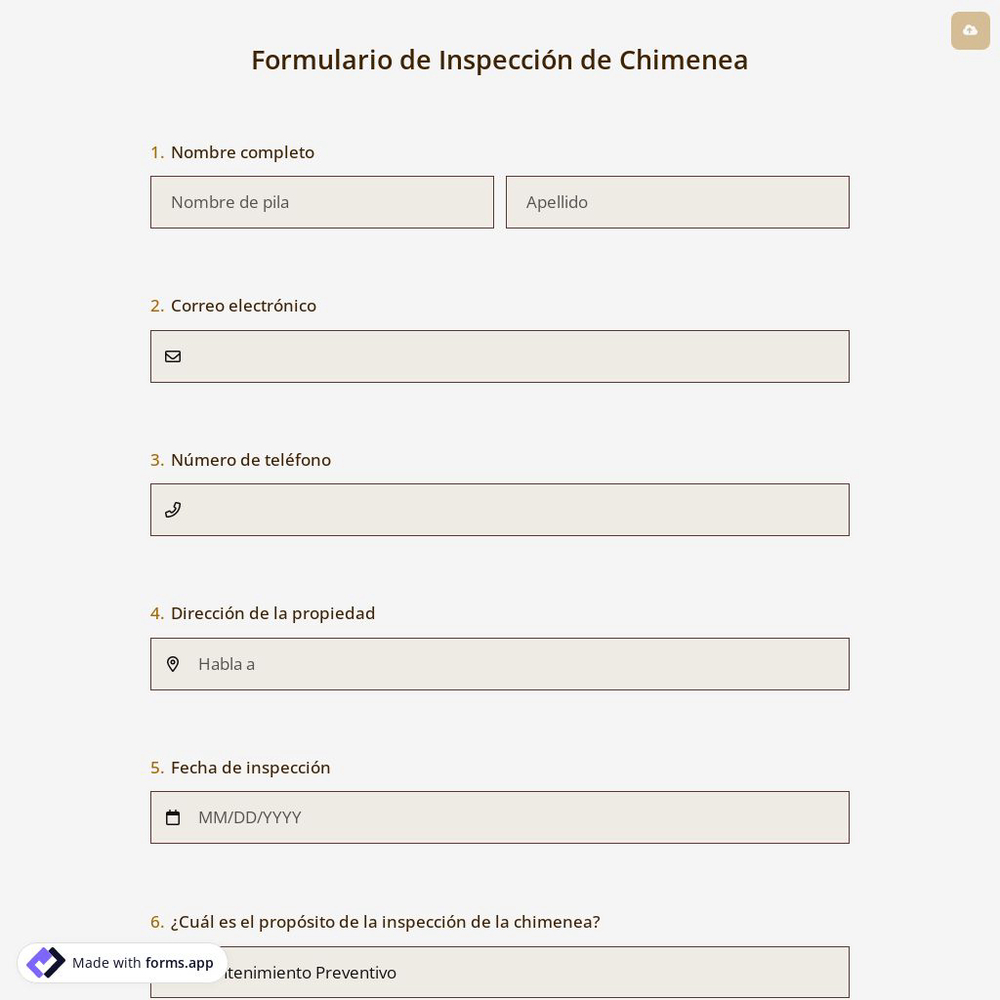The image size is (1000, 1000).
Task: Click the form title heading
Action: click(x=500, y=59)
